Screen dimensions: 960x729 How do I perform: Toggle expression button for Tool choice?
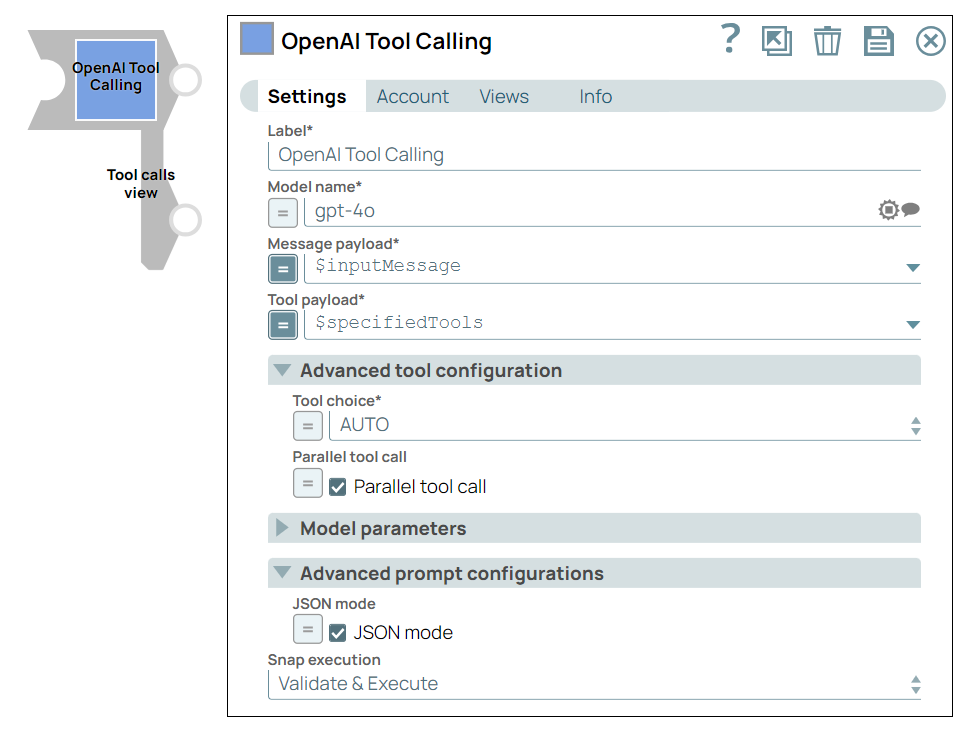pos(308,425)
